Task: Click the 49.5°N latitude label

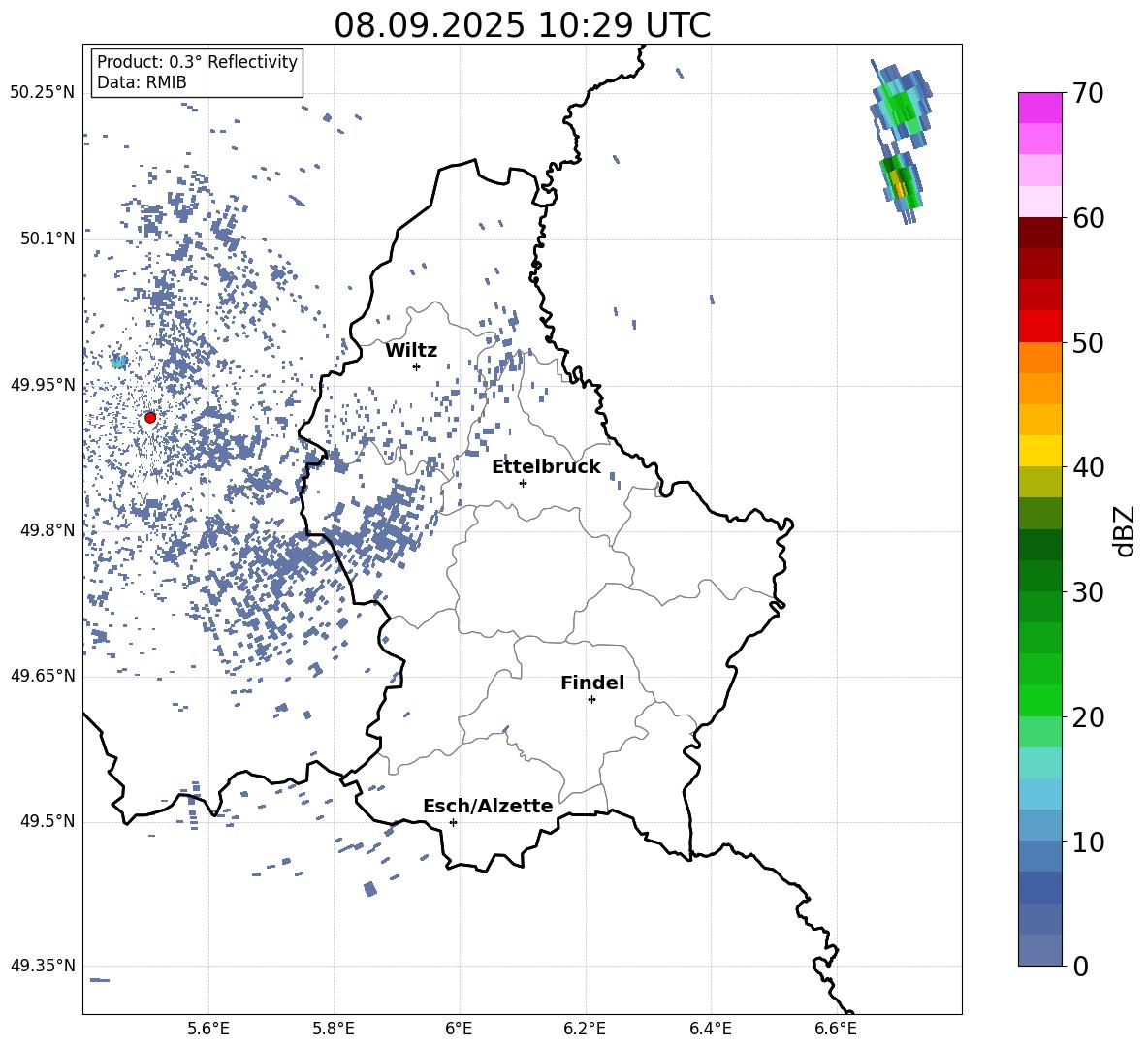Action: point(48,821)
